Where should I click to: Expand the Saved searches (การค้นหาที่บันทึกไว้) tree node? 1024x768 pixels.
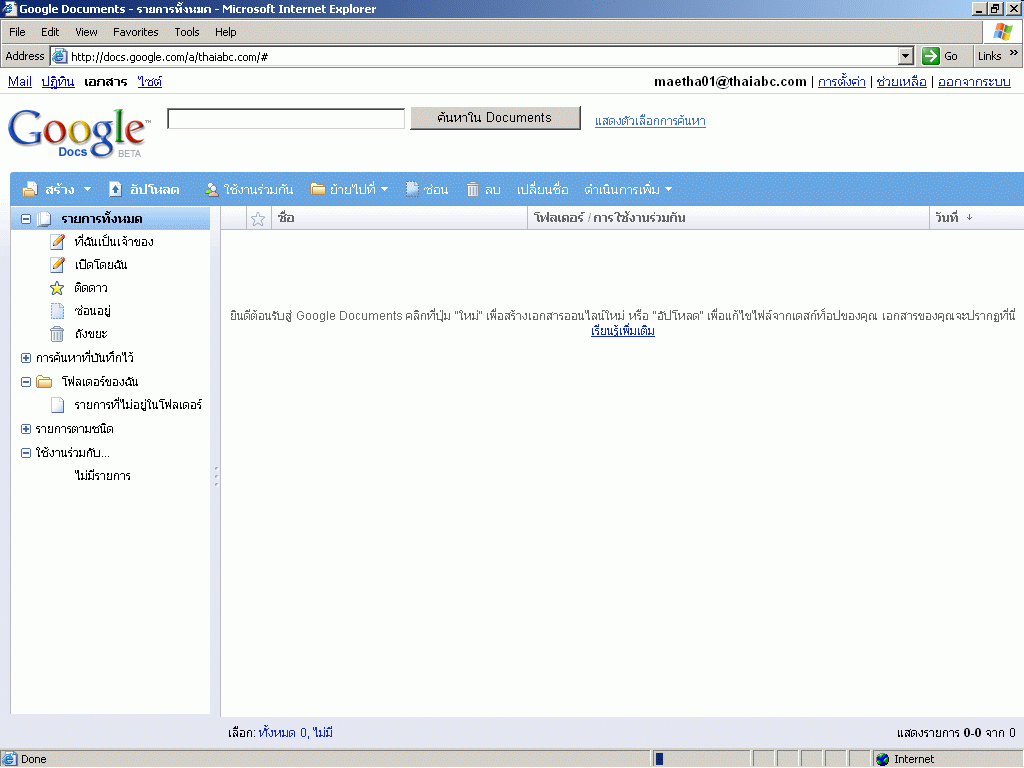26,358
